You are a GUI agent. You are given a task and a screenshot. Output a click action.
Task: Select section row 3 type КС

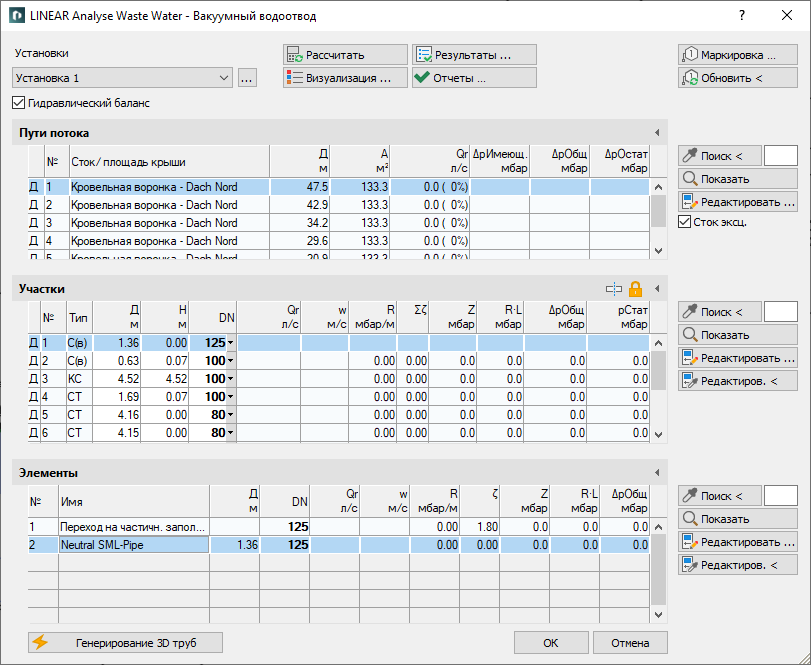click(339, 379)
